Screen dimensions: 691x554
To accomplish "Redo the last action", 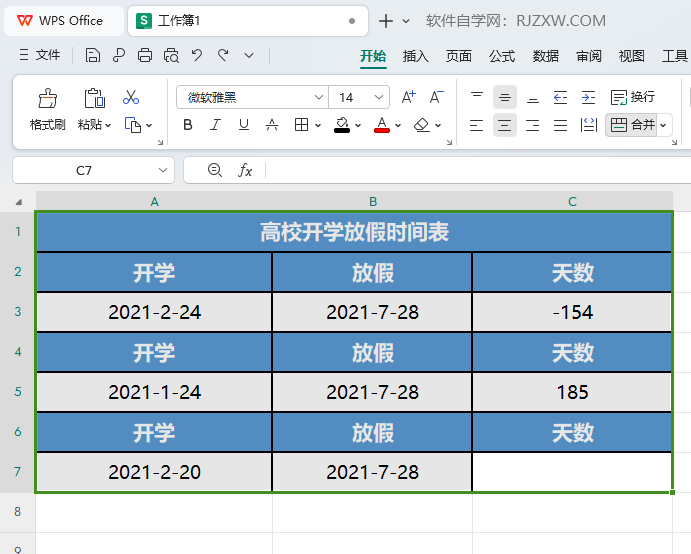I will point(223,56).
